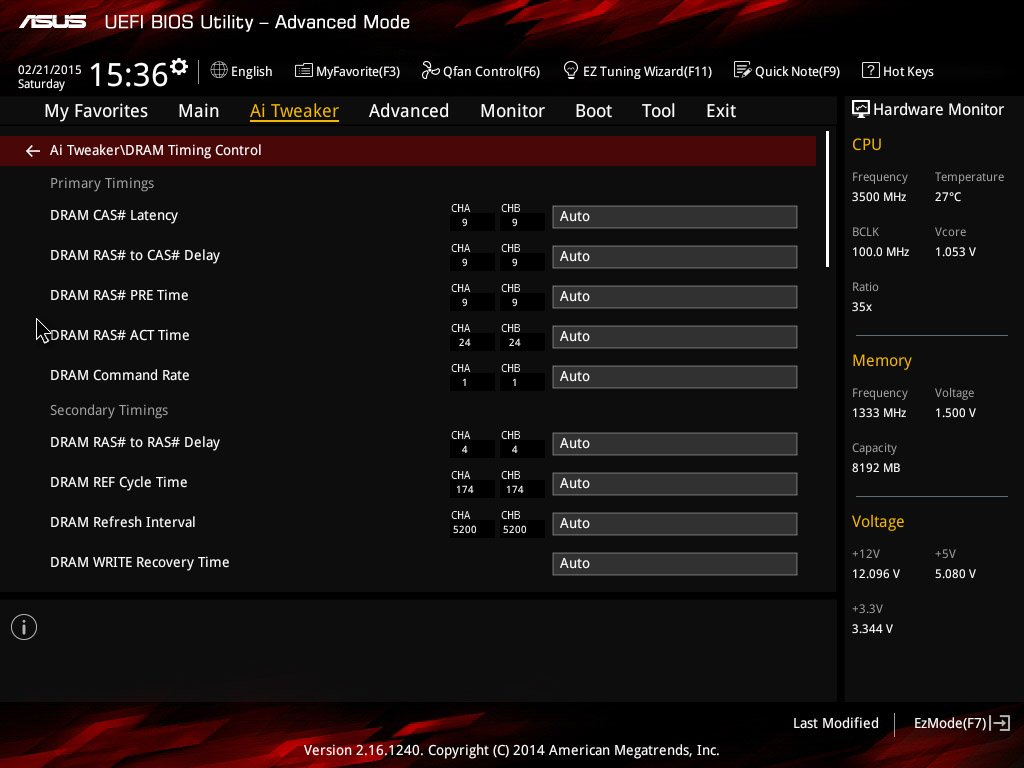Select the DRAM REF Cycle Time label
The image size is (1024, 768).
pyautogui.click(x=118, y=482)
